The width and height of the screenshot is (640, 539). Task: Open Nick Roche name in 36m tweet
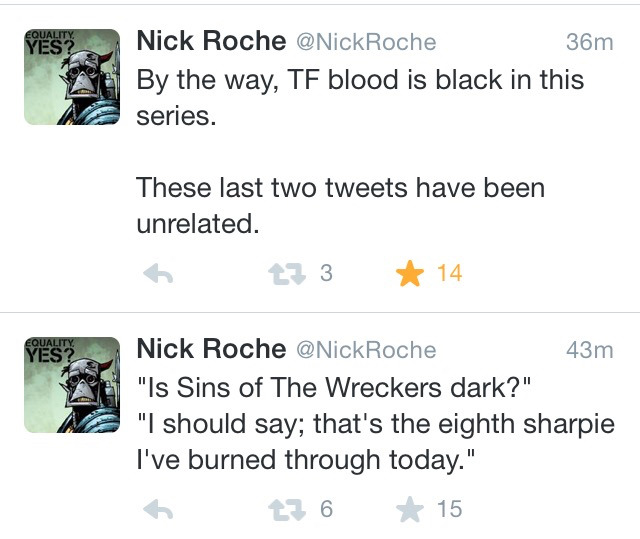click(211, 41)
